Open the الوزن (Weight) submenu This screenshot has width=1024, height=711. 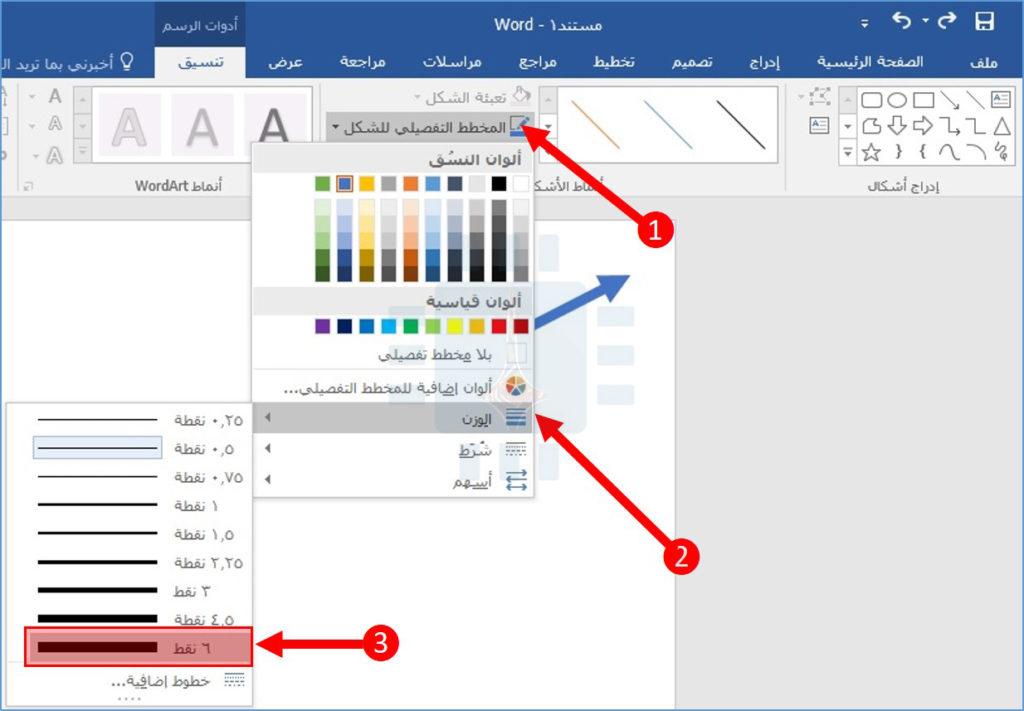click(393, 418)
